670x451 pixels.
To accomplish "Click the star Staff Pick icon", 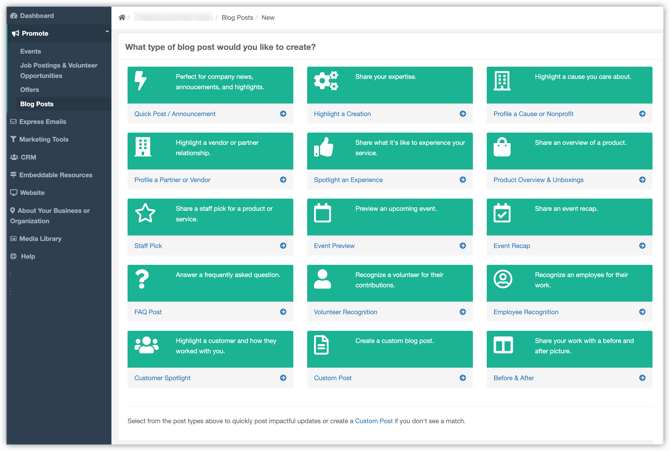I will tap(145, 213).
